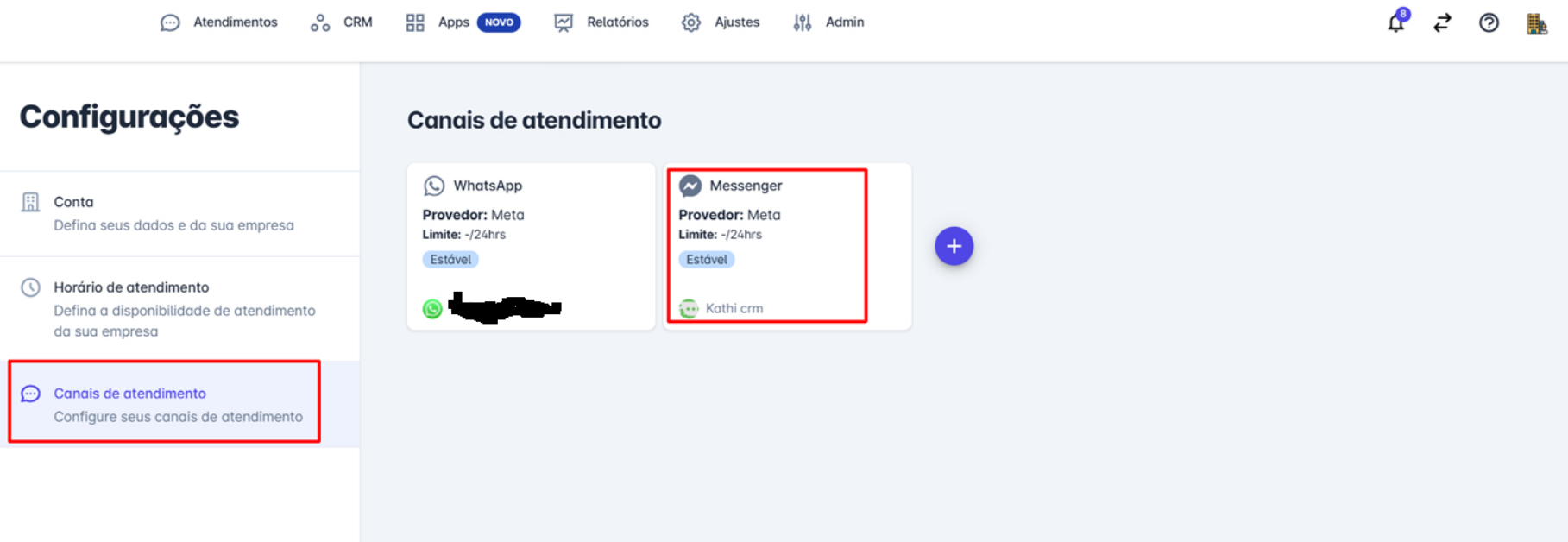Screen dimensions: 1568x542
Task: Open Ajustes in the top navigation
Action: tap(721, 22)
